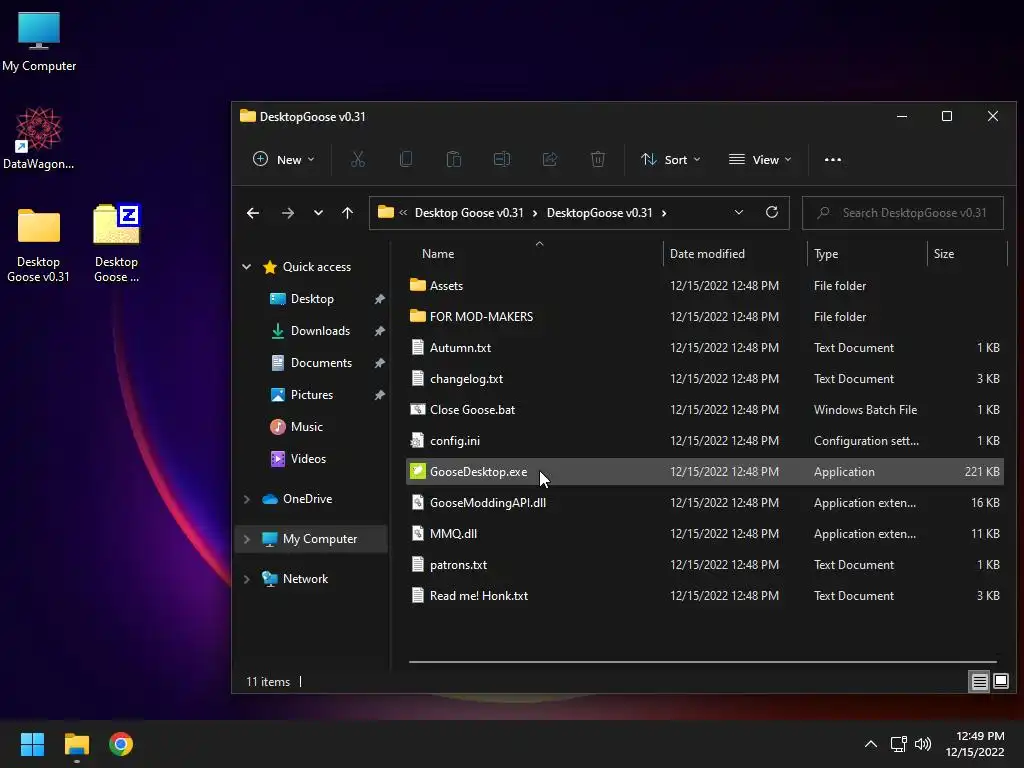
Task: Open the View layout dropdown
Action: [760, 159]
